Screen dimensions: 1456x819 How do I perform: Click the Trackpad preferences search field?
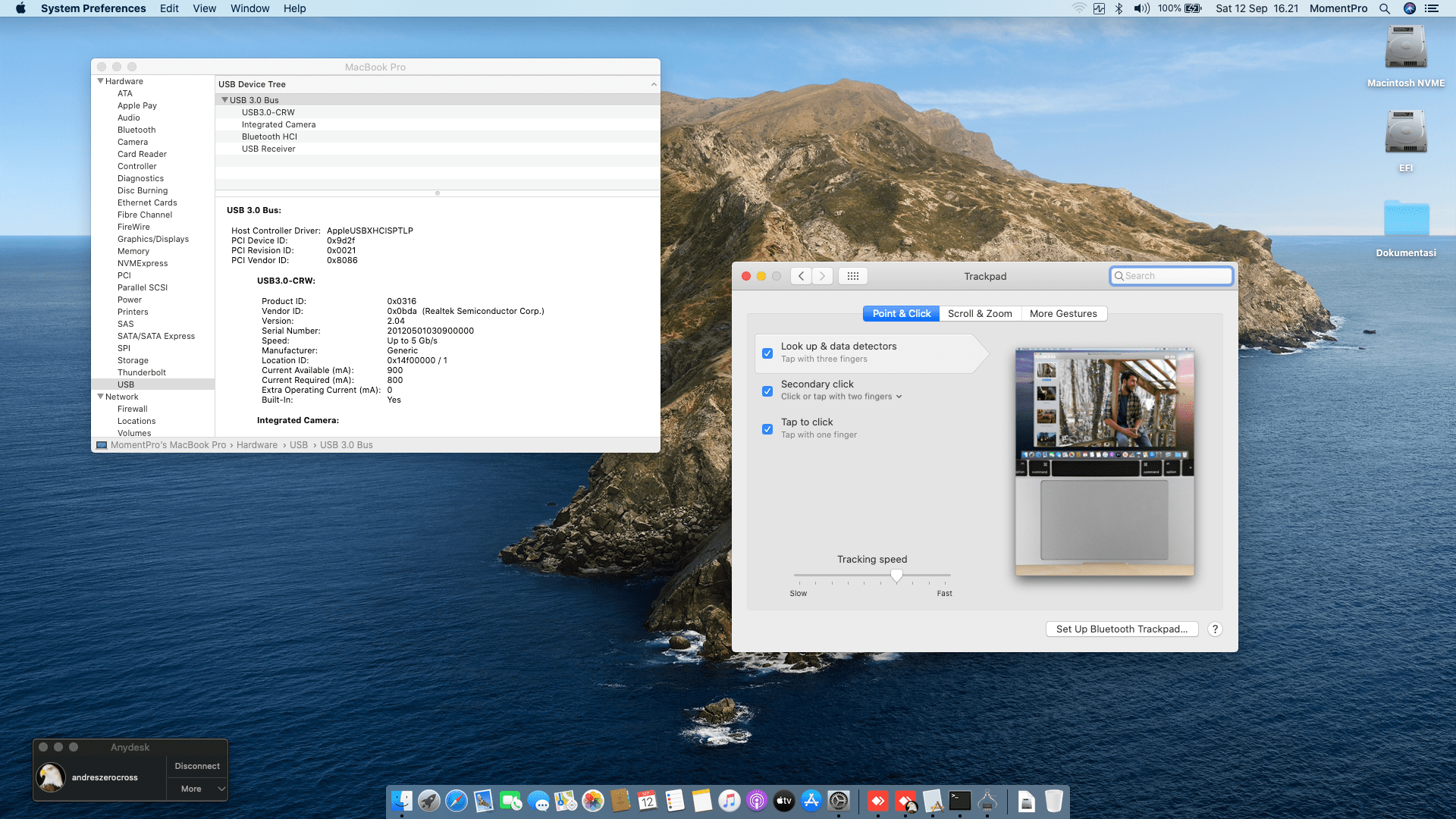point(1171,276)
